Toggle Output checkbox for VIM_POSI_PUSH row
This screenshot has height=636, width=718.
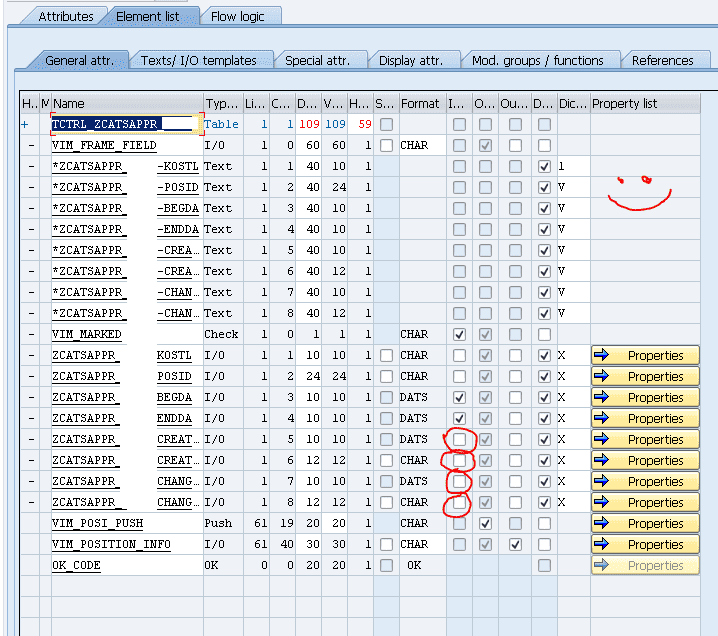pos(486,524)
